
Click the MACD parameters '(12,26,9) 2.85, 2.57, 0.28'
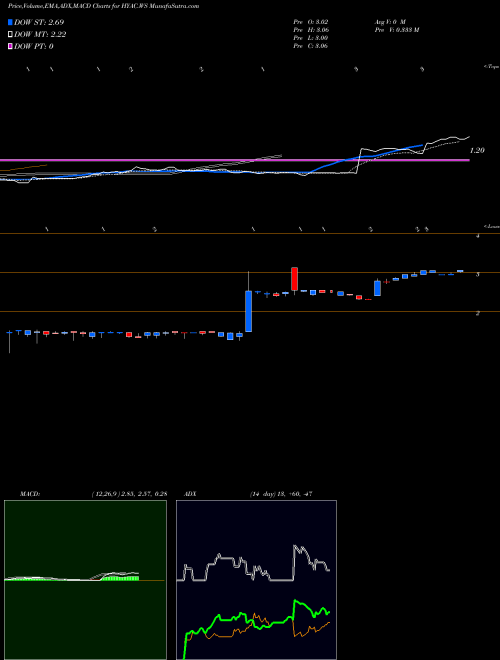tap(129, 494)
